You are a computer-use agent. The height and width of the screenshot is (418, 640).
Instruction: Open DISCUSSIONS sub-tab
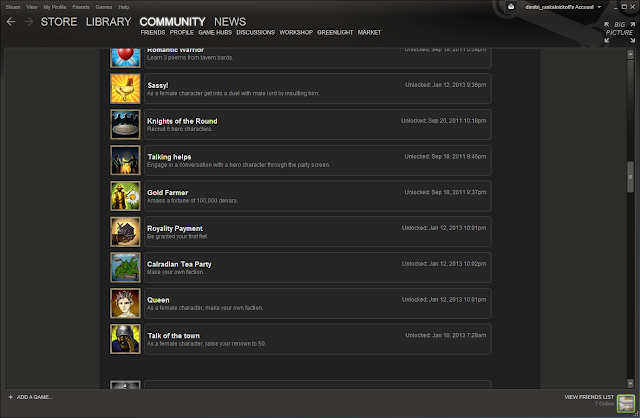256,32
